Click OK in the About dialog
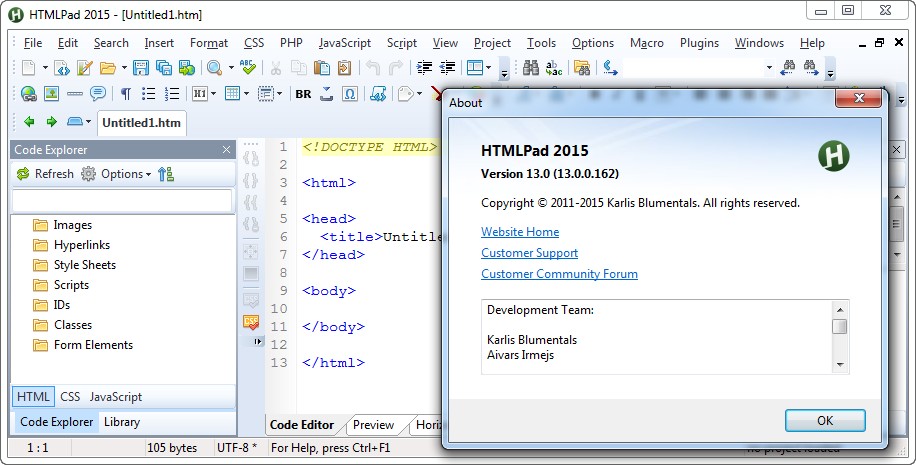This screenshot has height=465, width=916. point(825,421)
